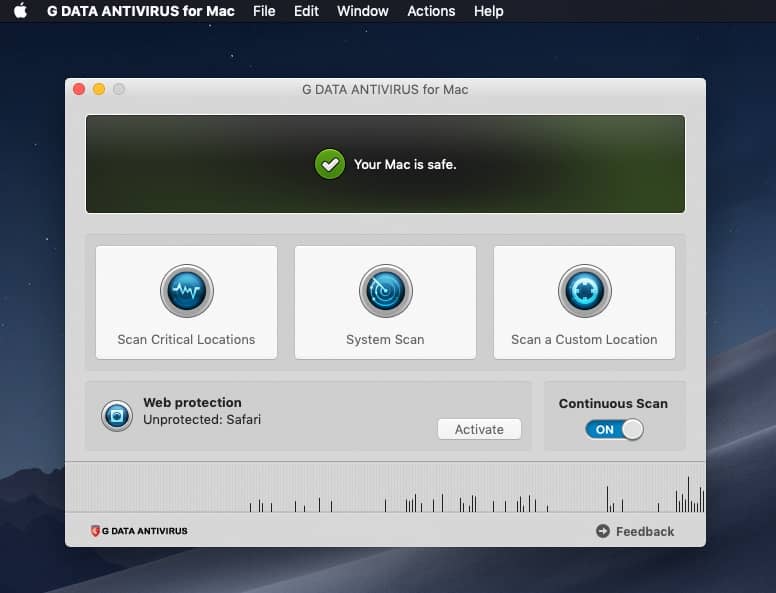
Task: Click the window title G DATA ANTIVIRUS for Mac
Action: (385, 90)
